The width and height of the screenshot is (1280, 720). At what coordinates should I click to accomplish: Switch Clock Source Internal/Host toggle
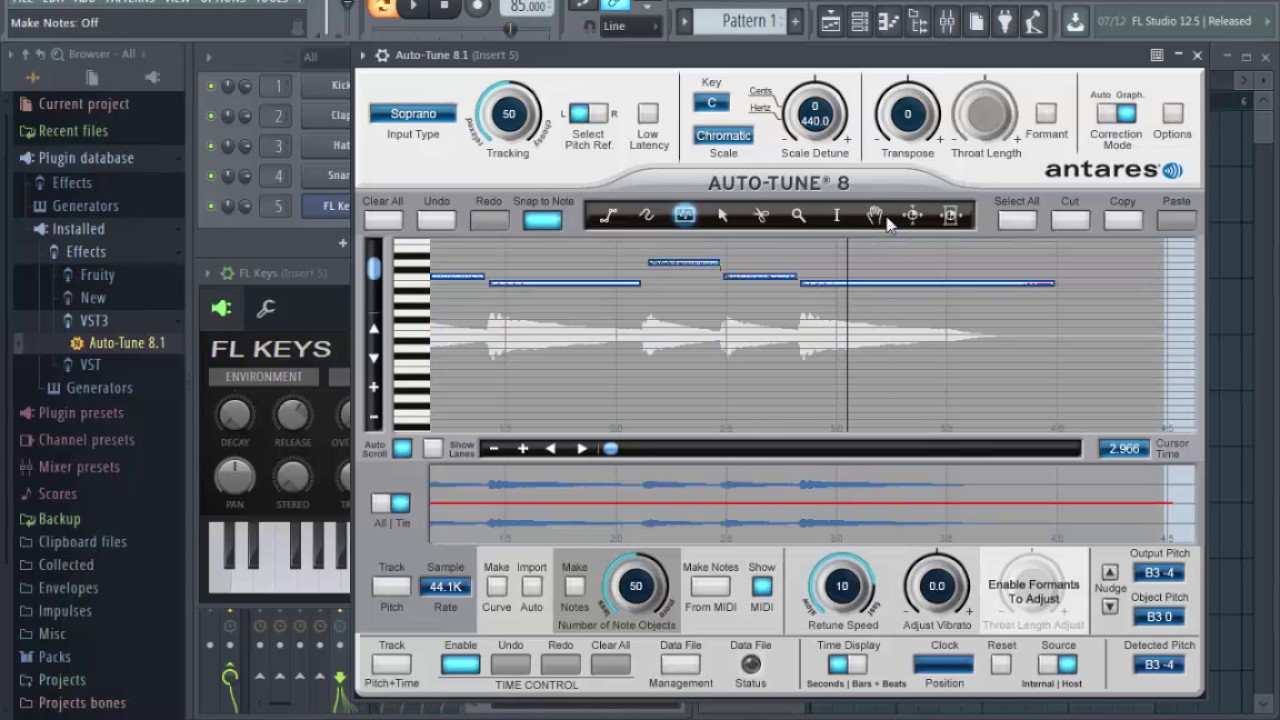coord(1057,664)
